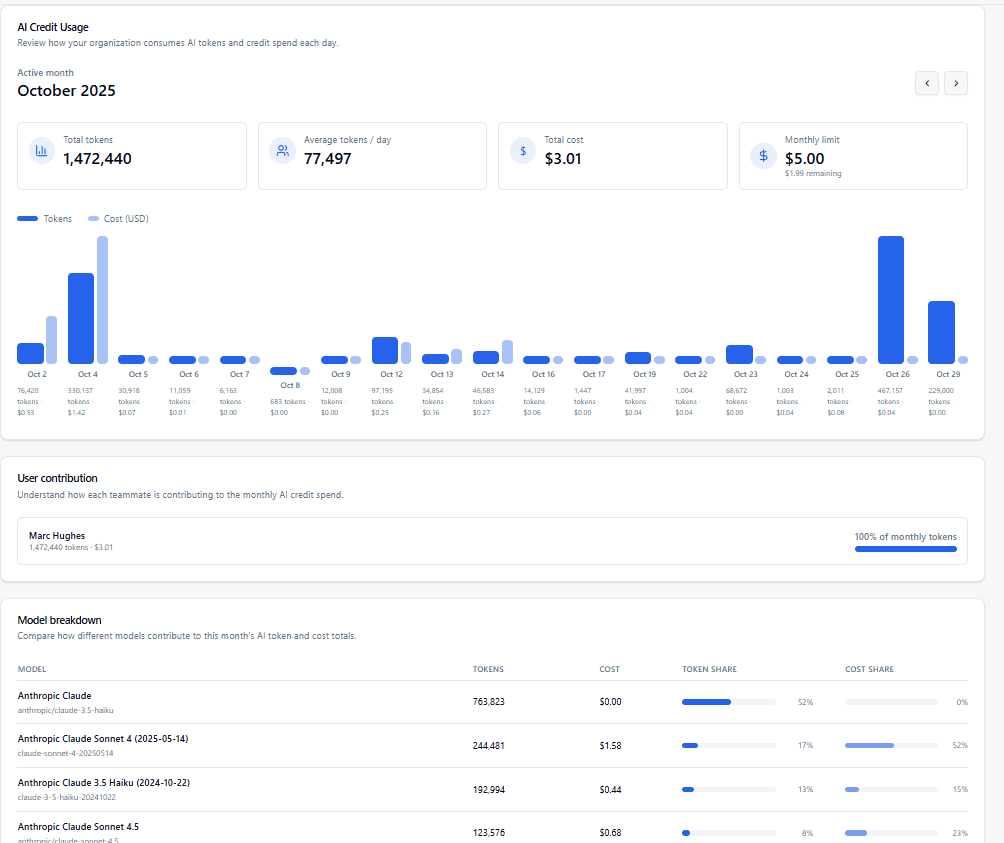
Task: Click the next month chevron arrow
Action: pos(955,83)
